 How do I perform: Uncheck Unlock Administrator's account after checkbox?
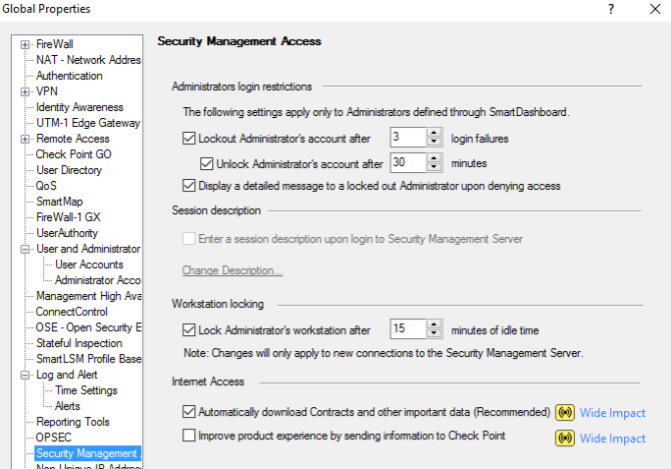tap(207, 162)
